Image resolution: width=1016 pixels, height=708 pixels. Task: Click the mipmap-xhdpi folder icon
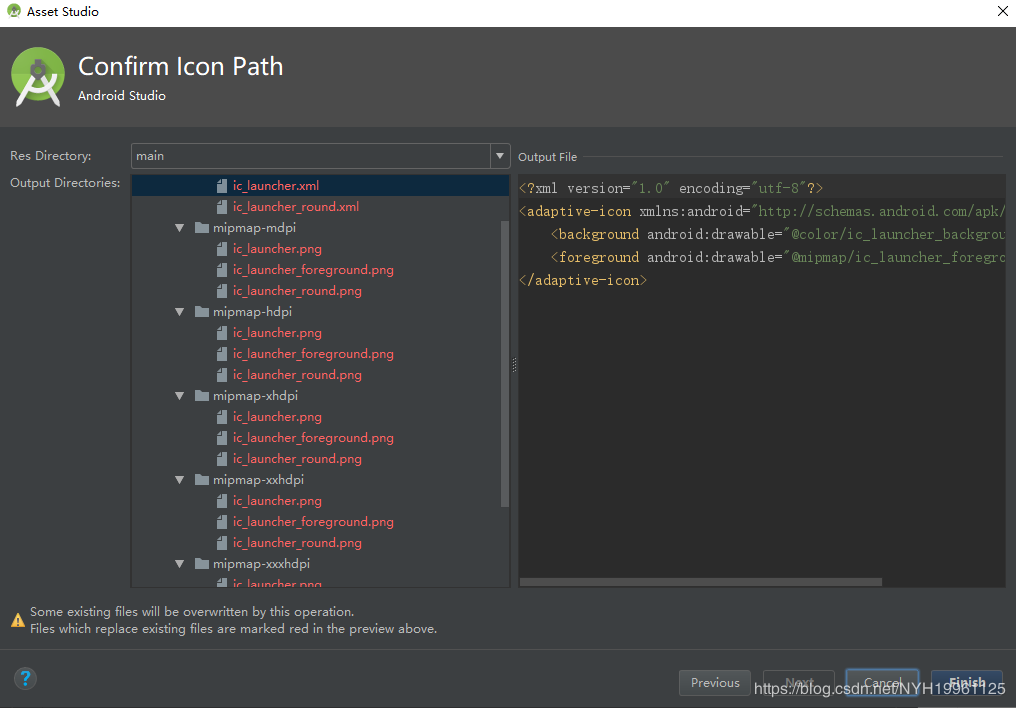[x=202, y=396]
